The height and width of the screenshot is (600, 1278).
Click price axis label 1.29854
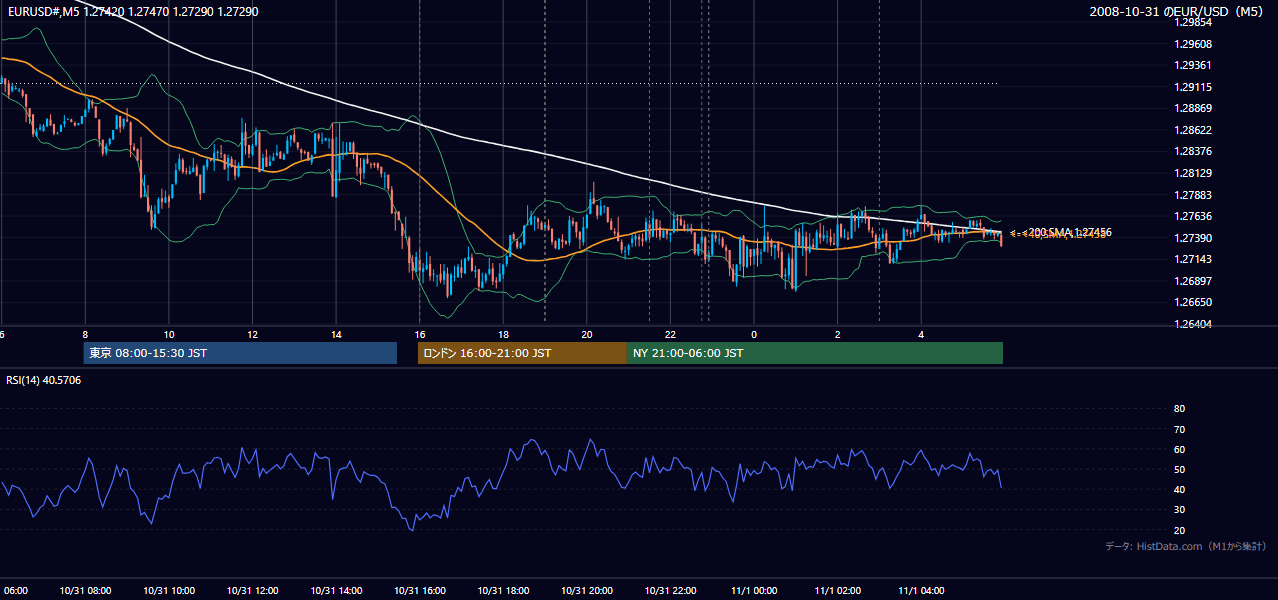(x=1193, y=22)
